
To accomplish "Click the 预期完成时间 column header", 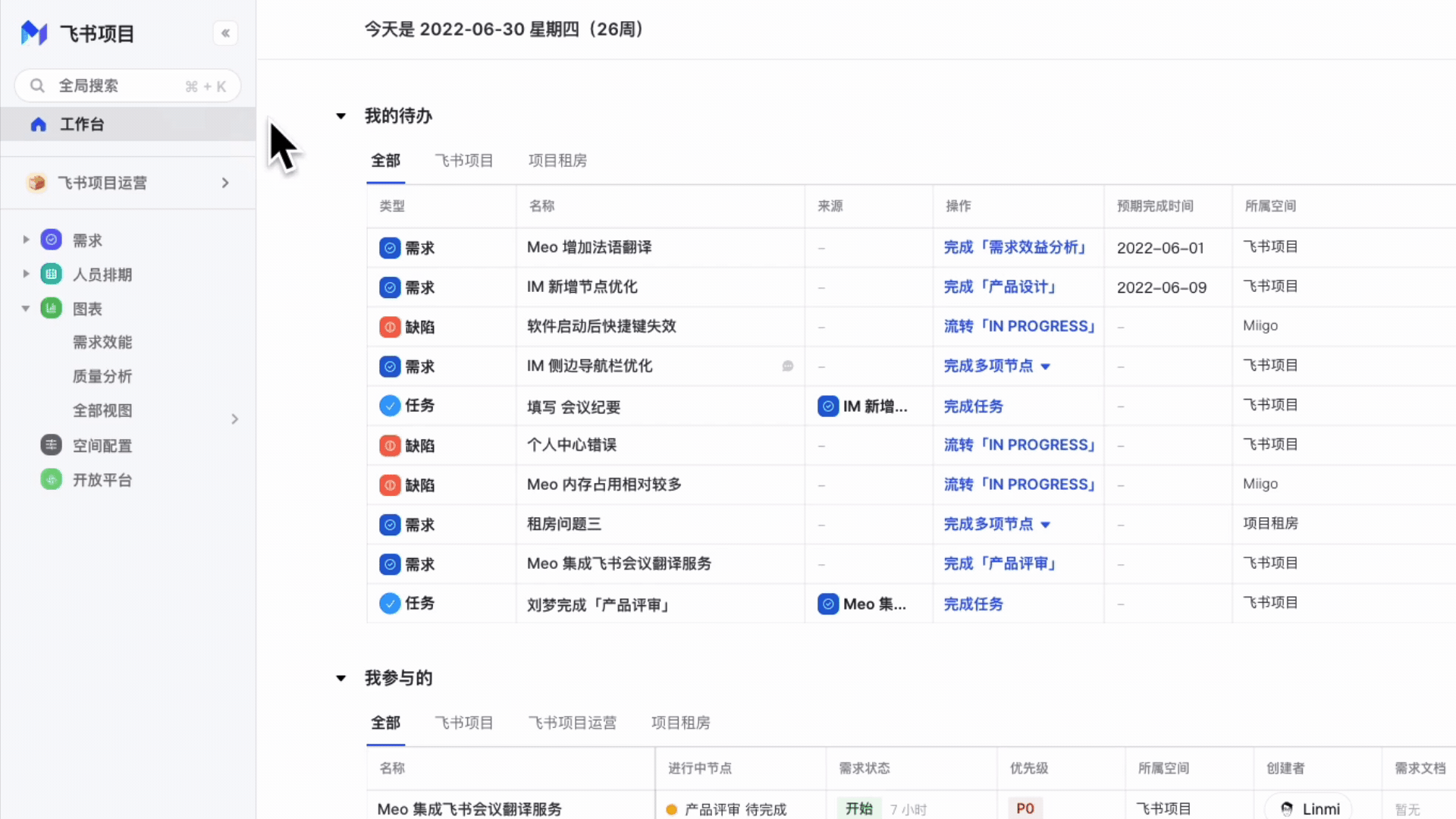I will tap(1155, 206).
